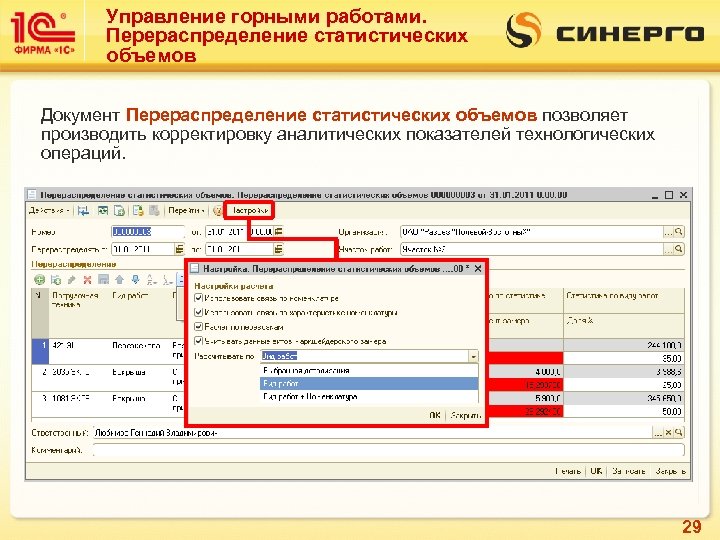Viewport: 720px width, 540px height.
Task: Open the Перейти dropdown menu
Action: click(x=186, y=210)
